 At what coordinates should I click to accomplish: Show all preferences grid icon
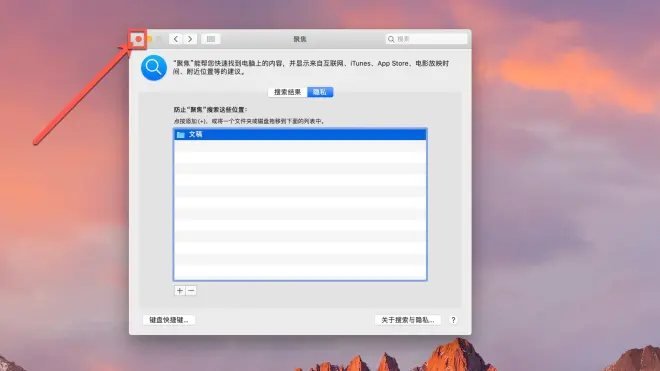click(x=211, y=39)
